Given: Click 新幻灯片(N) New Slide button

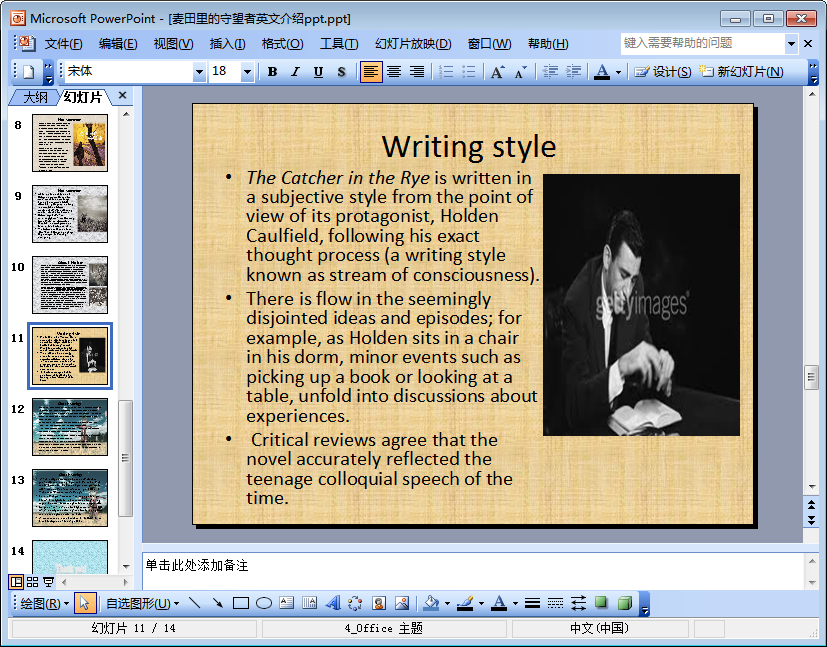Looking at the screenshot, I should pyautogui.click(x=741, y=72).
